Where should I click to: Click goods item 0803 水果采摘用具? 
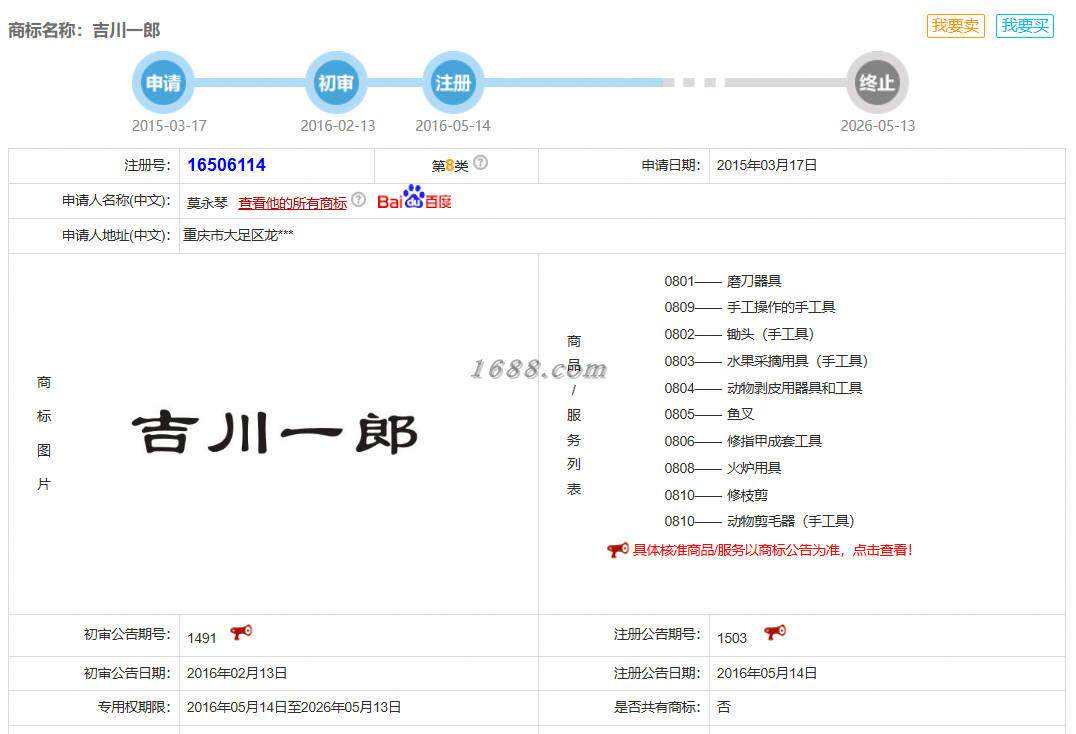(767, 361)
